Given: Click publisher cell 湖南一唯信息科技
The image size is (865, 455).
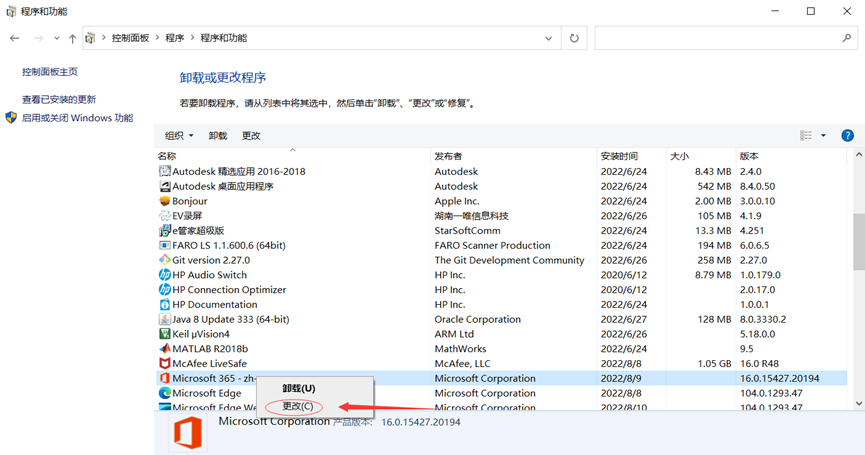Looking at the screenshot, I should point(472,216).
